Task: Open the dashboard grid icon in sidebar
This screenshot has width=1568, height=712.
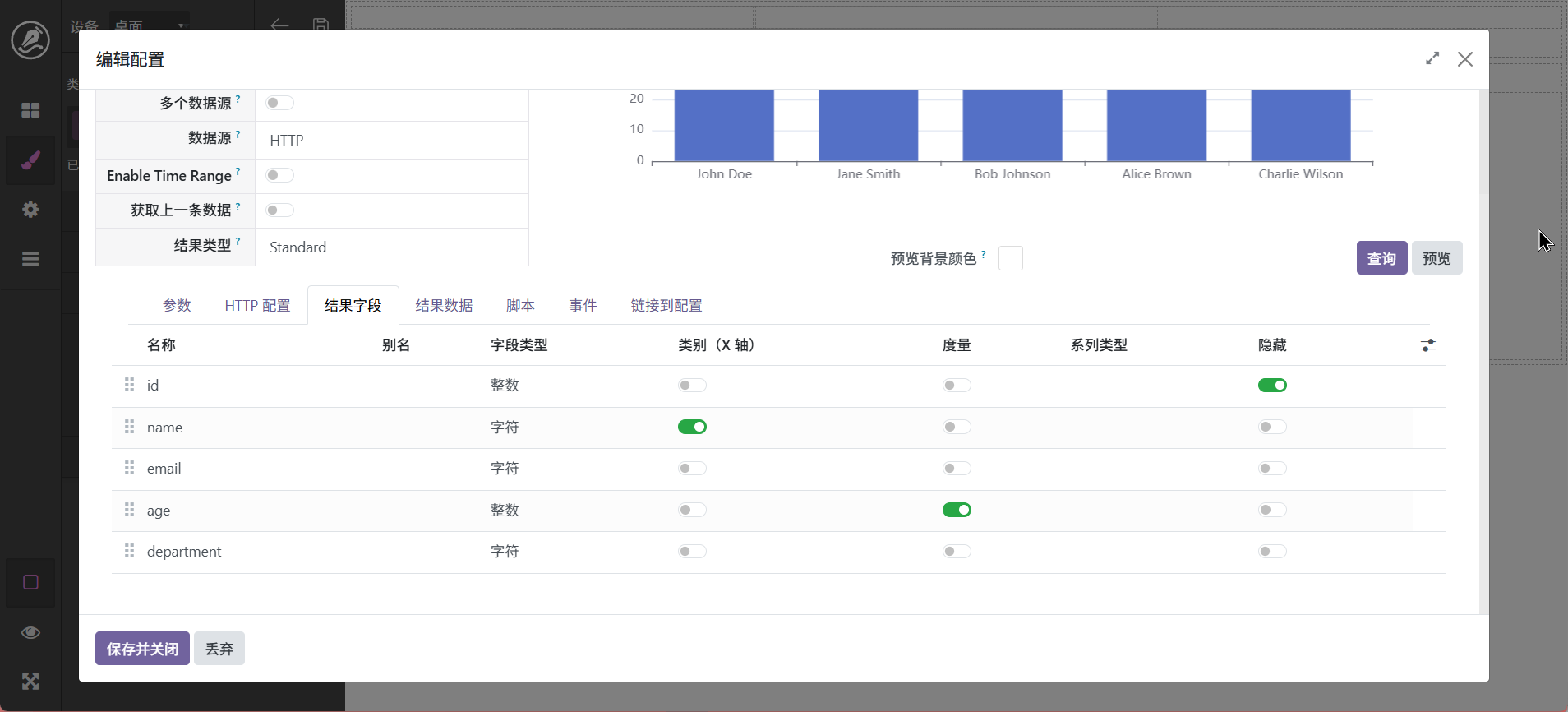Action: coord(30,110)
